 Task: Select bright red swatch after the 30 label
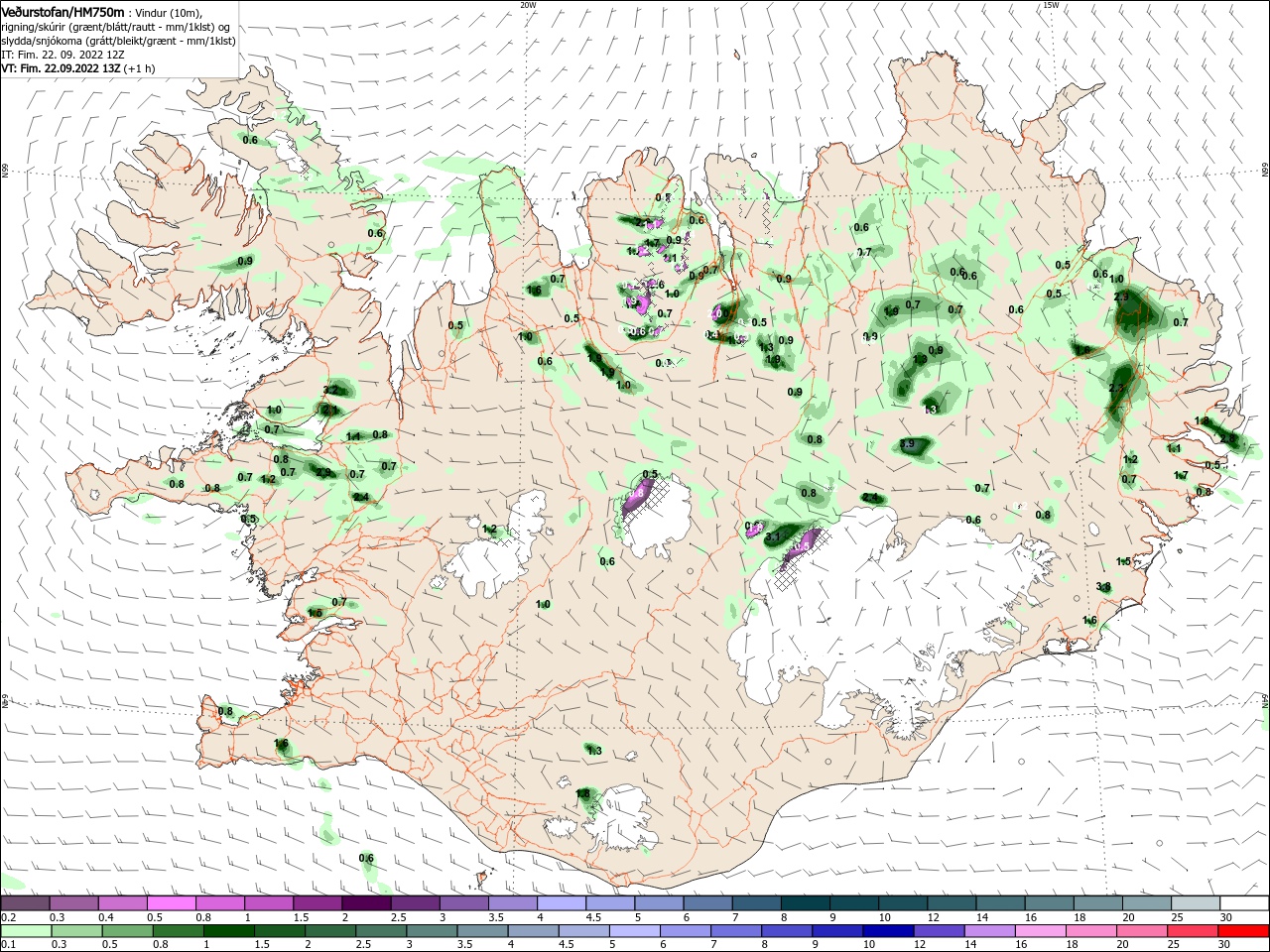coord(1244,931)
